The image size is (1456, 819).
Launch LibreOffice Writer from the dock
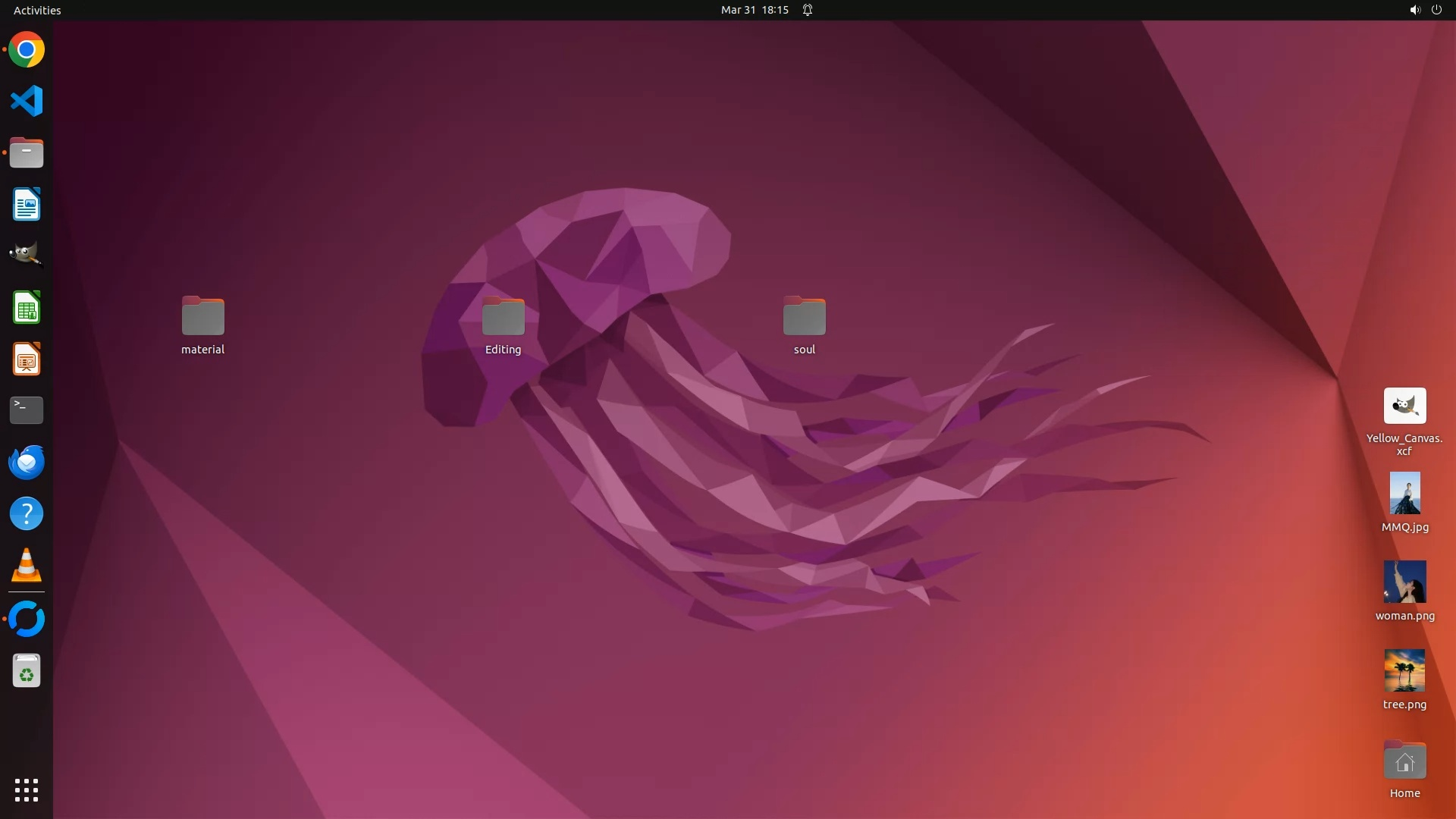(27, 205)
